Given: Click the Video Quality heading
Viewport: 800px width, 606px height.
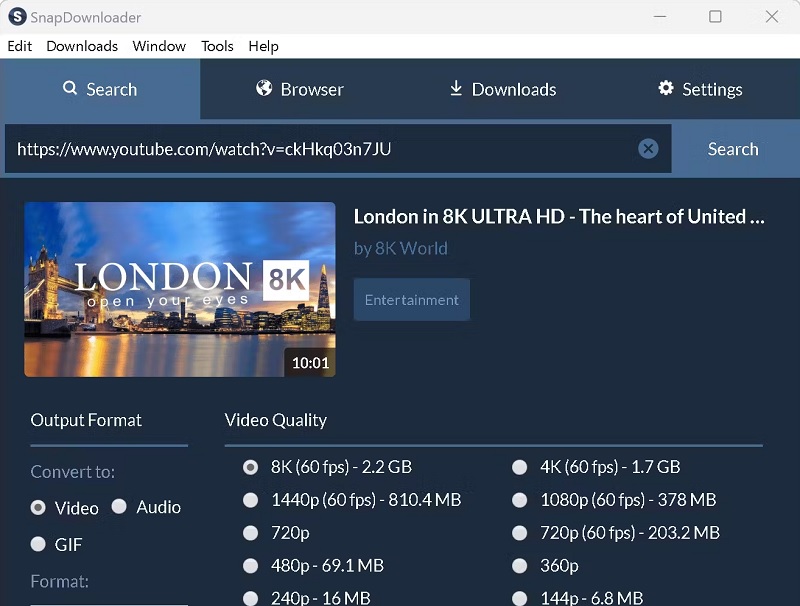Looking at the screenshot, I should pos(276,420).
